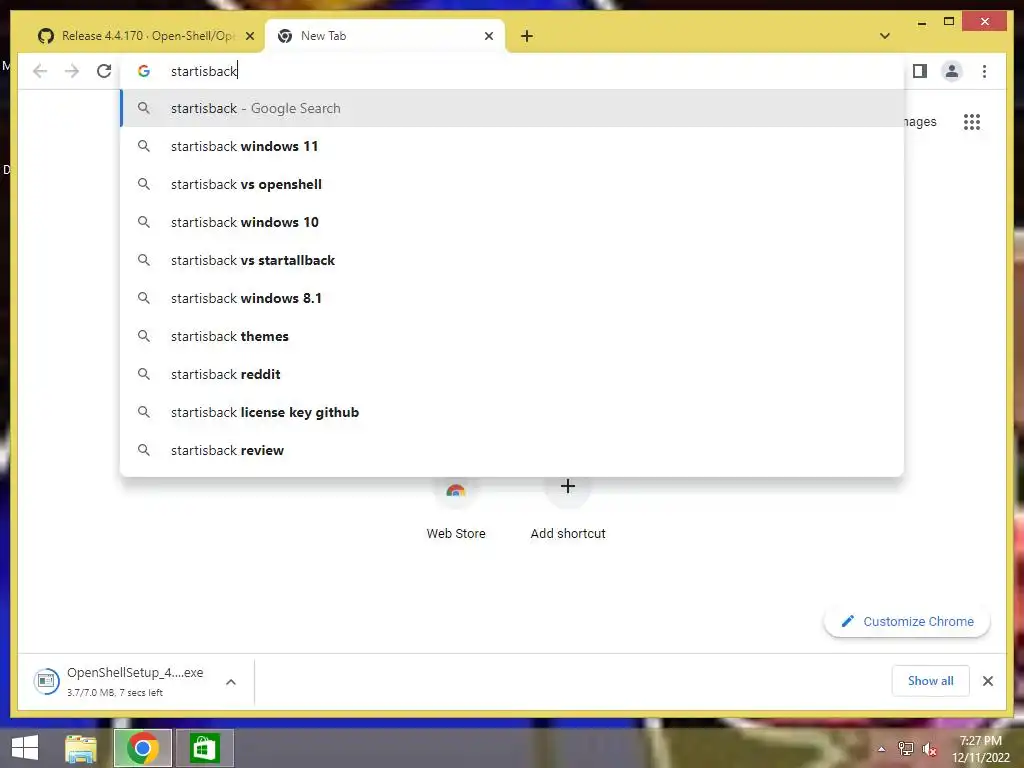Close the downloads bar
1024x768 pixels.
987,681
